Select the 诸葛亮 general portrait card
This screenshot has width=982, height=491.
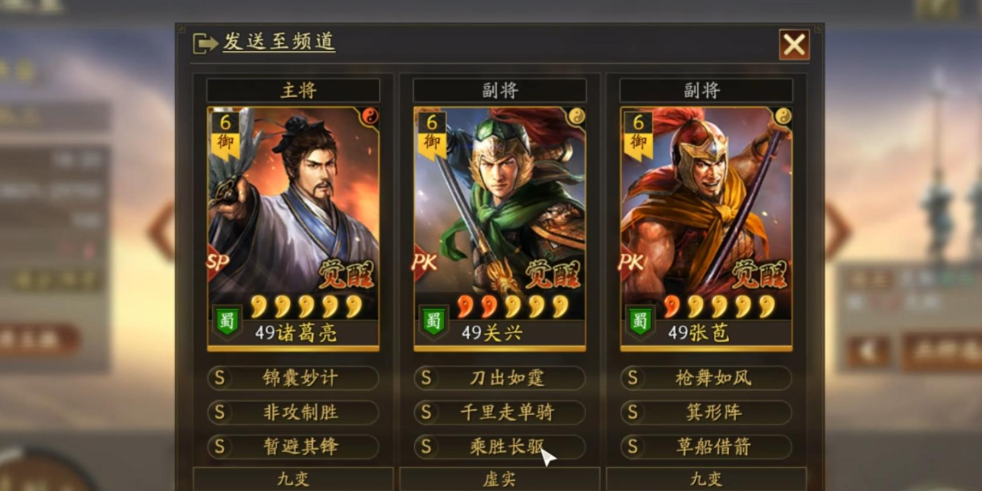[293, 229]
